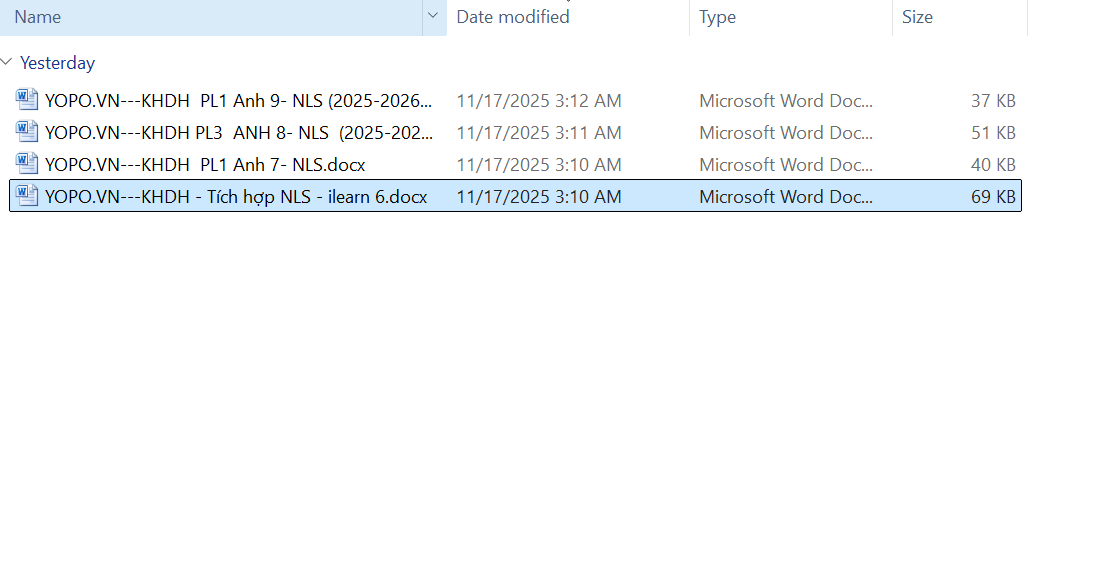Click Word icon of ilearn 6 file
The height and width of the screenshot is (580, 1118).
coord(27,196)
